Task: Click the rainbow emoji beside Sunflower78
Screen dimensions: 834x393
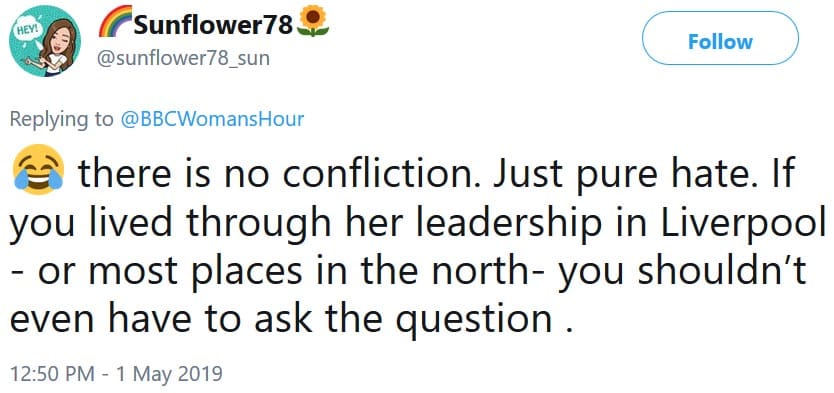Action: 115,21
